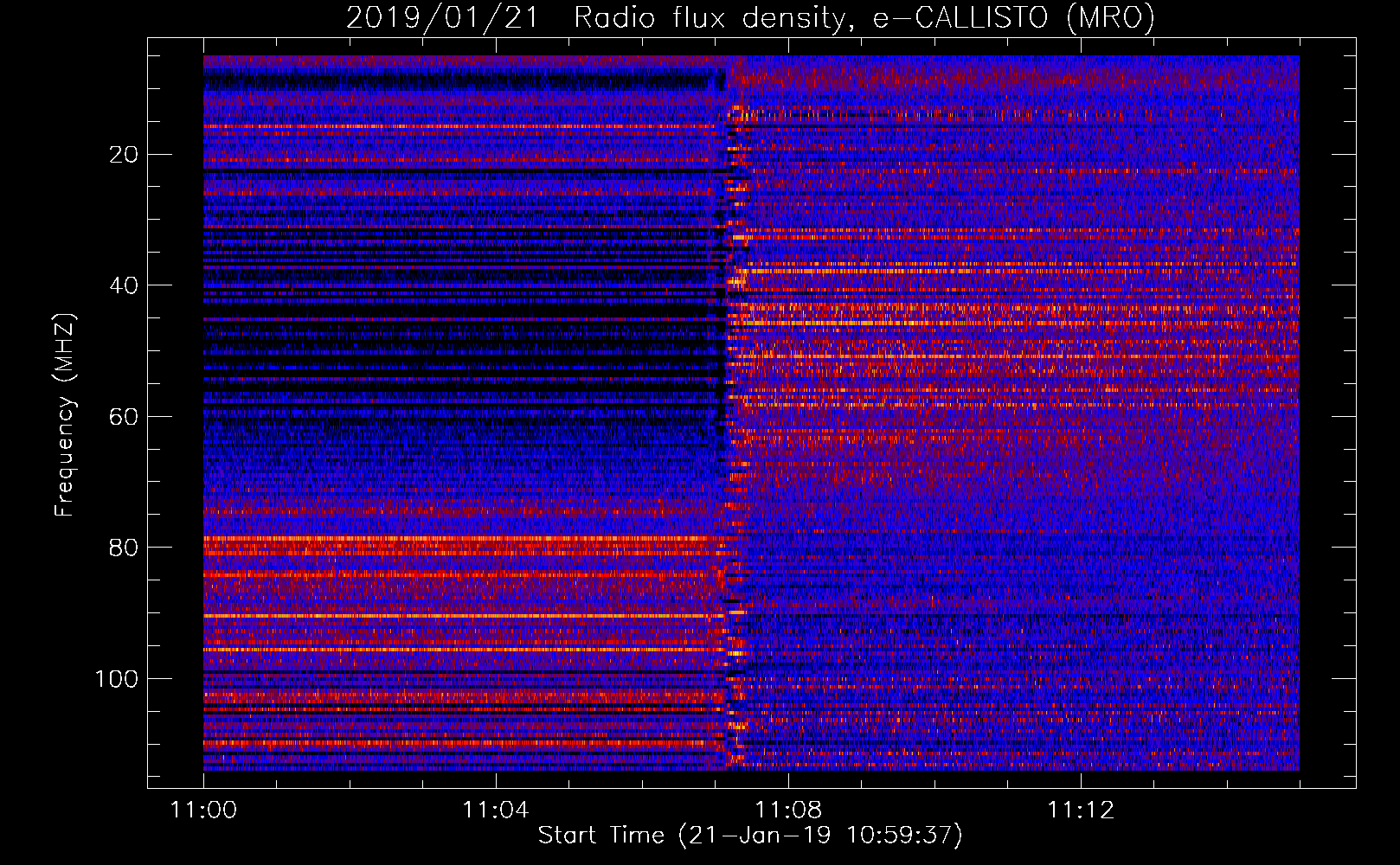Click the "11:04" time tick label
The image size is (1400, 865).
pyautogui.click(x=496, y=811)
